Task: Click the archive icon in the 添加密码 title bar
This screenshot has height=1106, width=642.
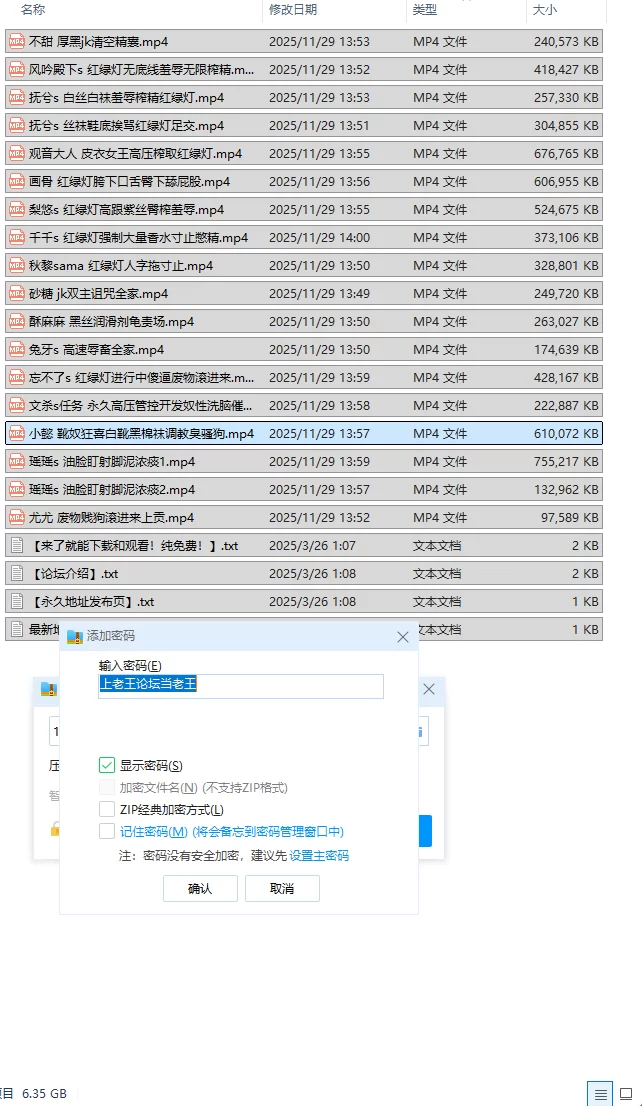Action: click(x=75, y=636)
